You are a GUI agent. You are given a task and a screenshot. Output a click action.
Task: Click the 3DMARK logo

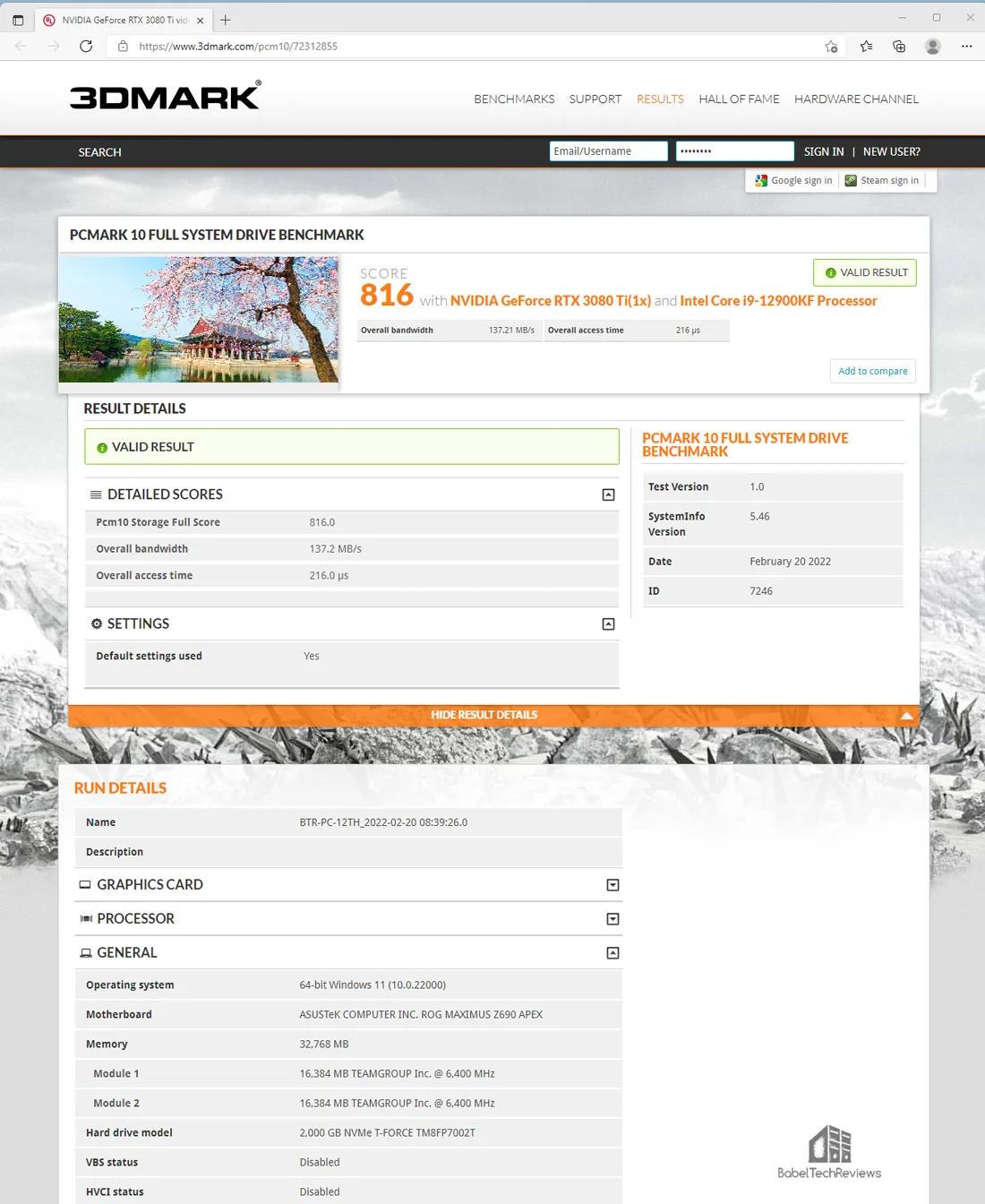click(x=166, y=95)
